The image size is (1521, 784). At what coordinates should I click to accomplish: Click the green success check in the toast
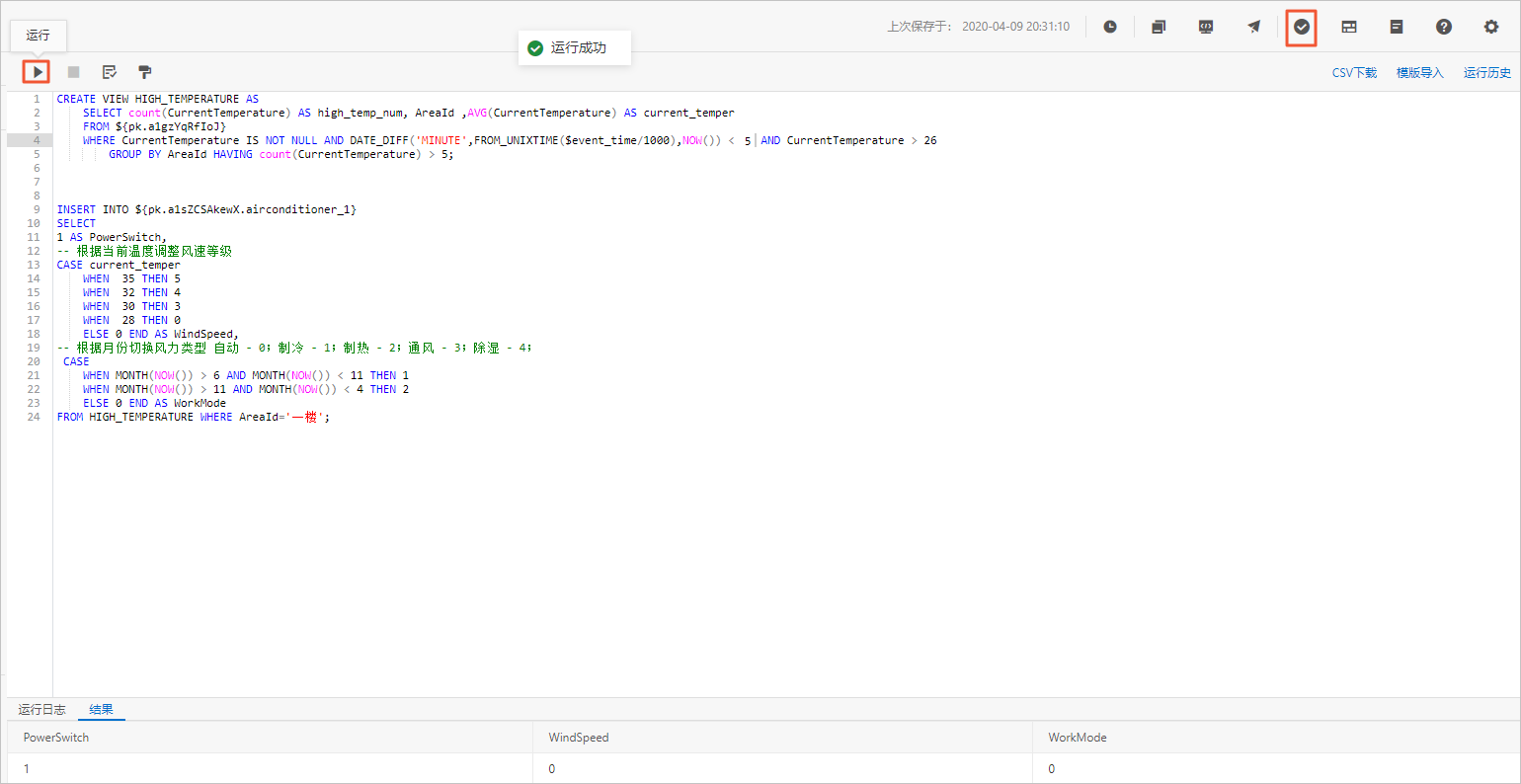coord(535,47)
